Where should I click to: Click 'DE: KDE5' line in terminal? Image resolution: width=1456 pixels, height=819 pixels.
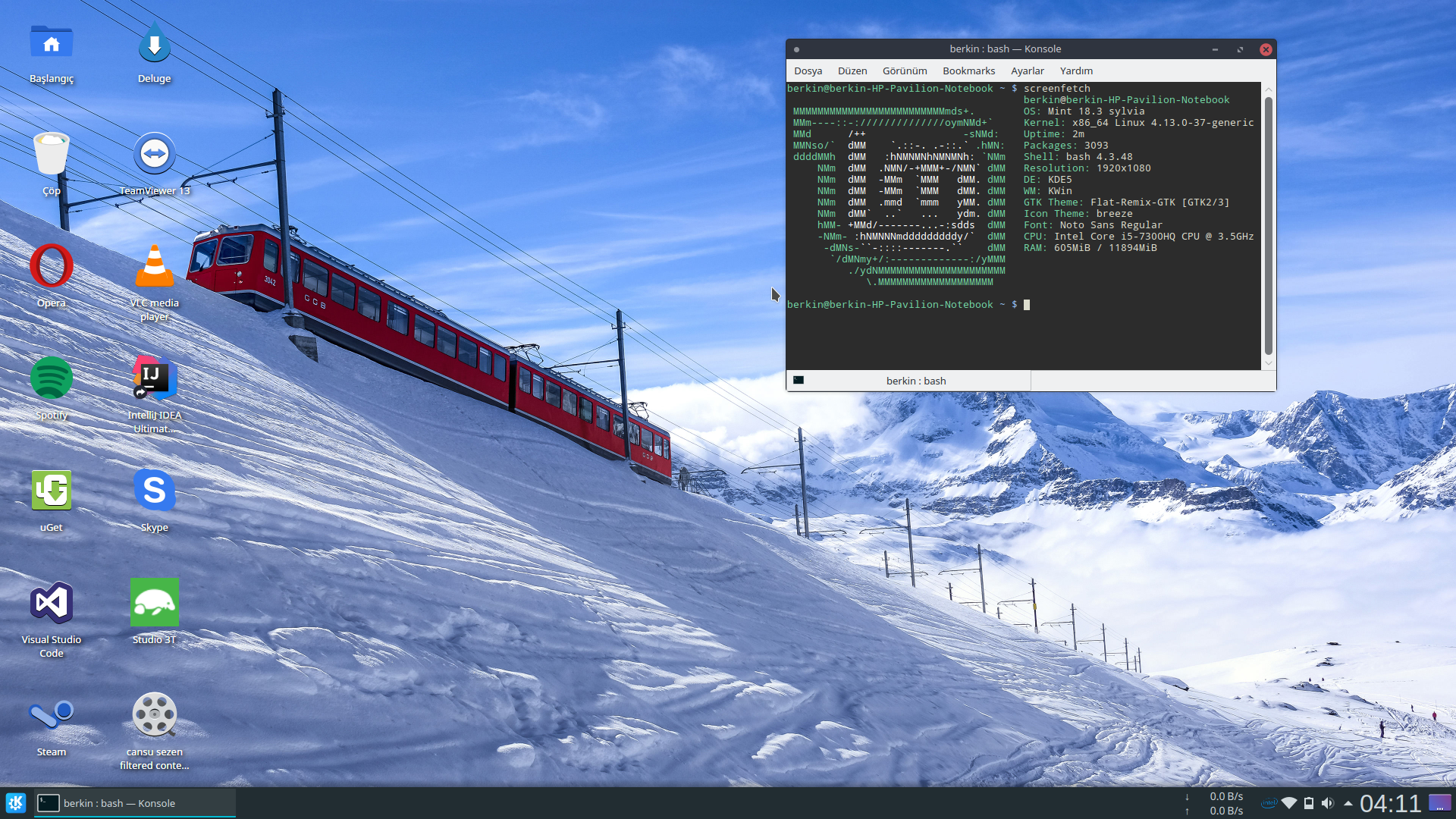[1048, 180]
